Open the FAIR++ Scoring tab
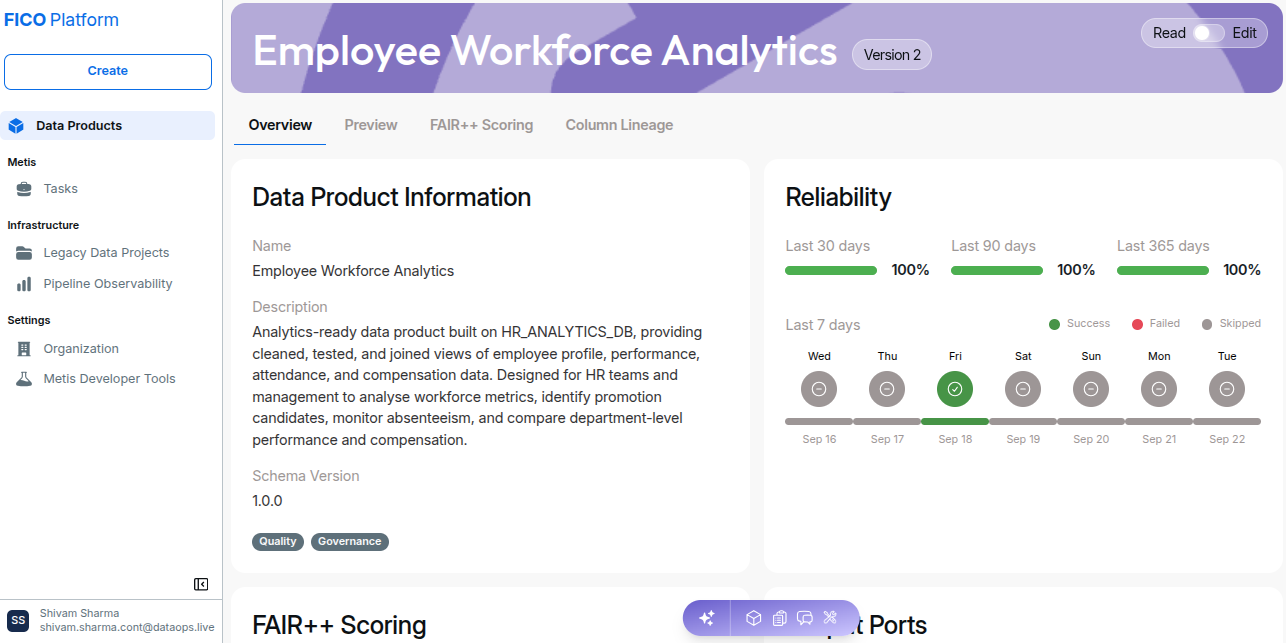The width and height of the screenshot is (1286, 643). [481, 125]
